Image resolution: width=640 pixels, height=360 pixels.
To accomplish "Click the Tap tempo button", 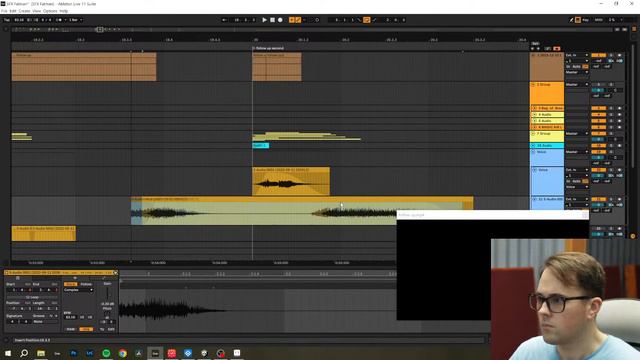I will (x=7, y=20).
